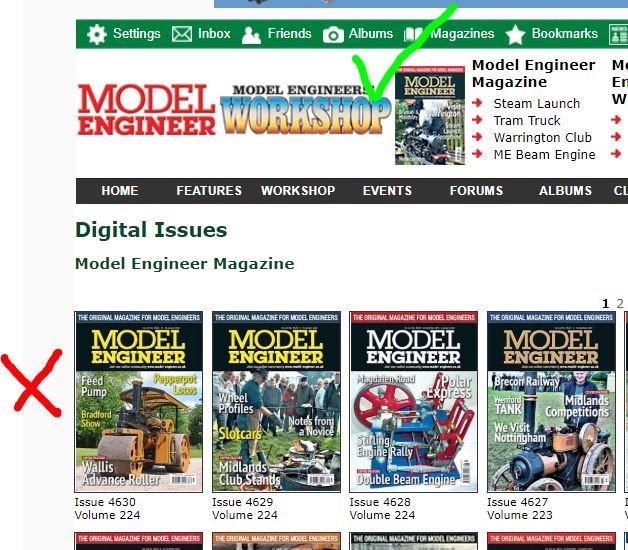Open Issue 4630 Wallis Advance Roller cover
Viewport: 628px width, 550px height.
tap(139, 402)
